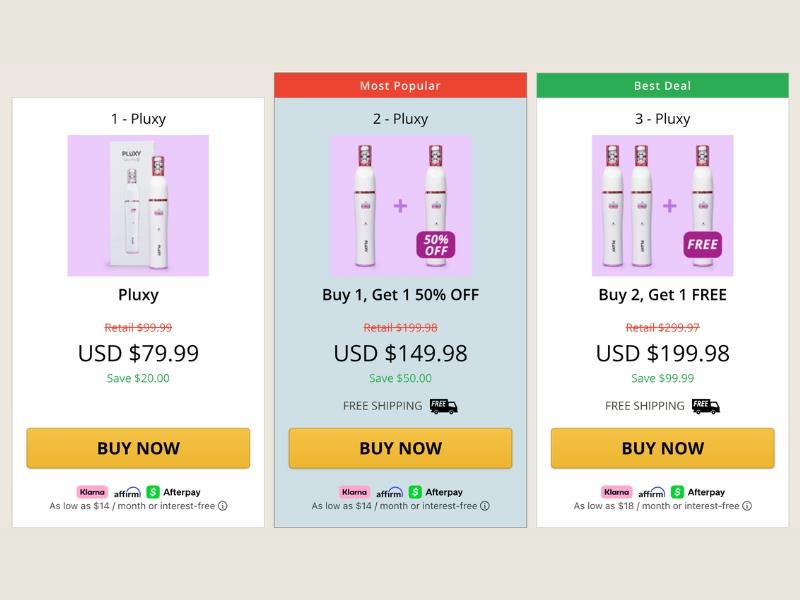Click the info icon under 1-Pluxy financing
Screen dimensions: 800x600
[x=222, y=506]
